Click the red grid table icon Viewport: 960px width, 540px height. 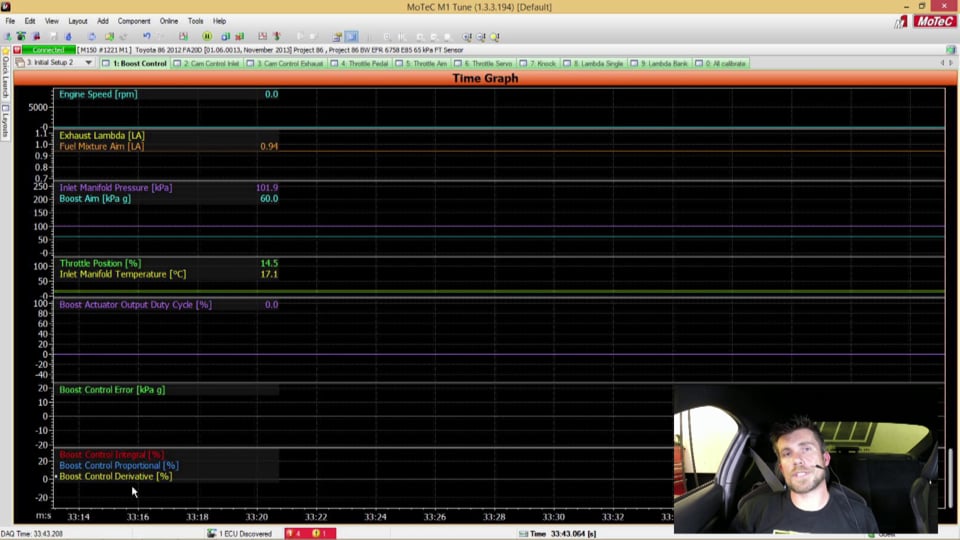(x=263, y=37)
